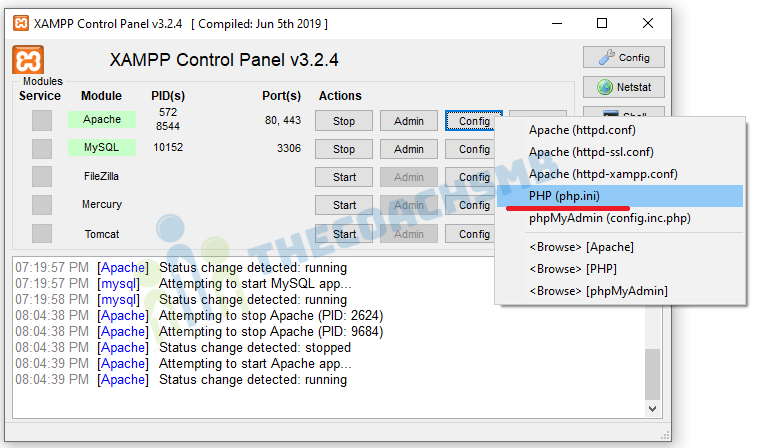Select Apache (httpd.conf) menu entry
The width and height of the screenshot is (758, 448).
click(x=620, y=130)
